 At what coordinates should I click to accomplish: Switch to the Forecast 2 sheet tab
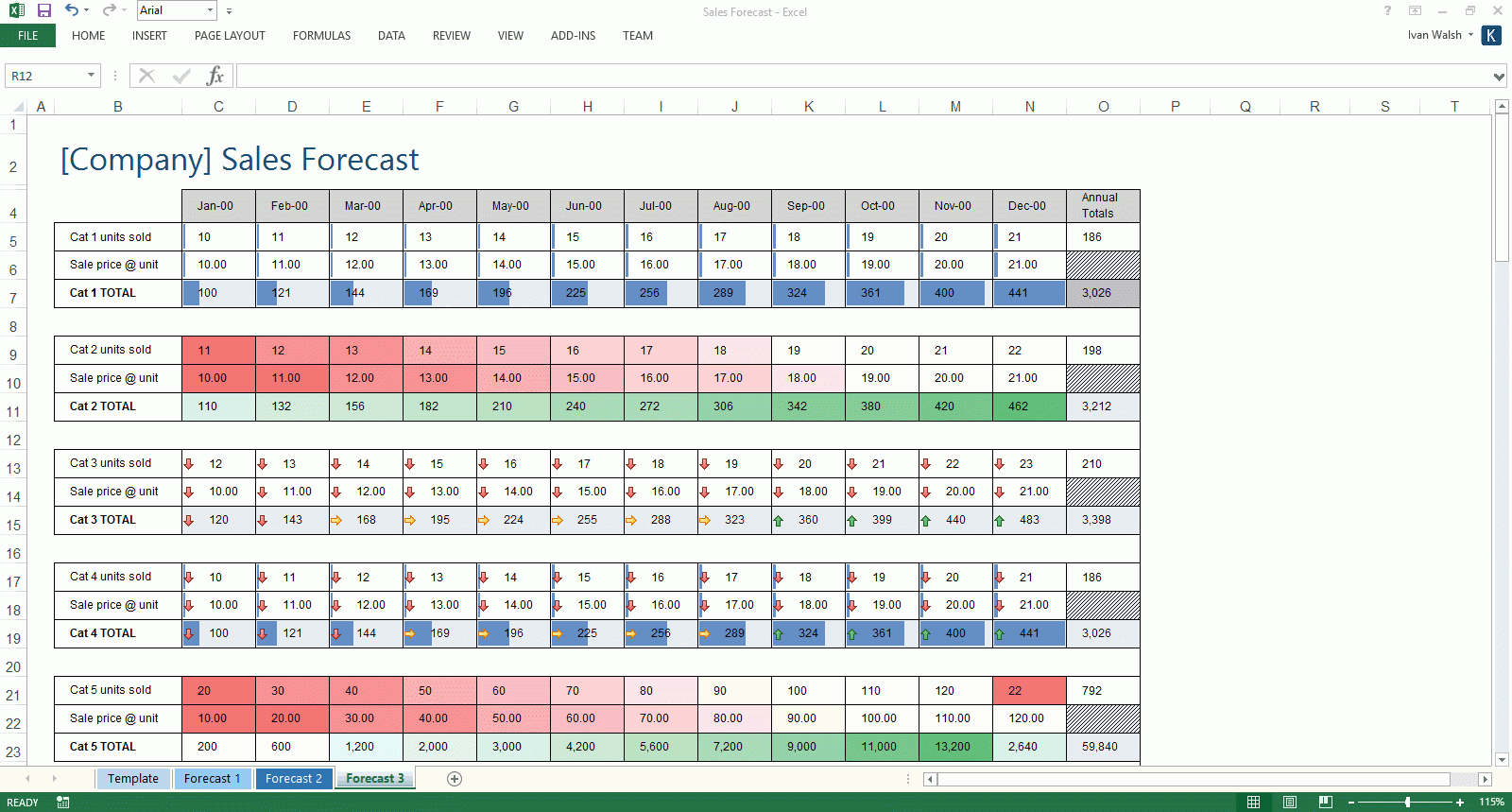click(294, 779)
